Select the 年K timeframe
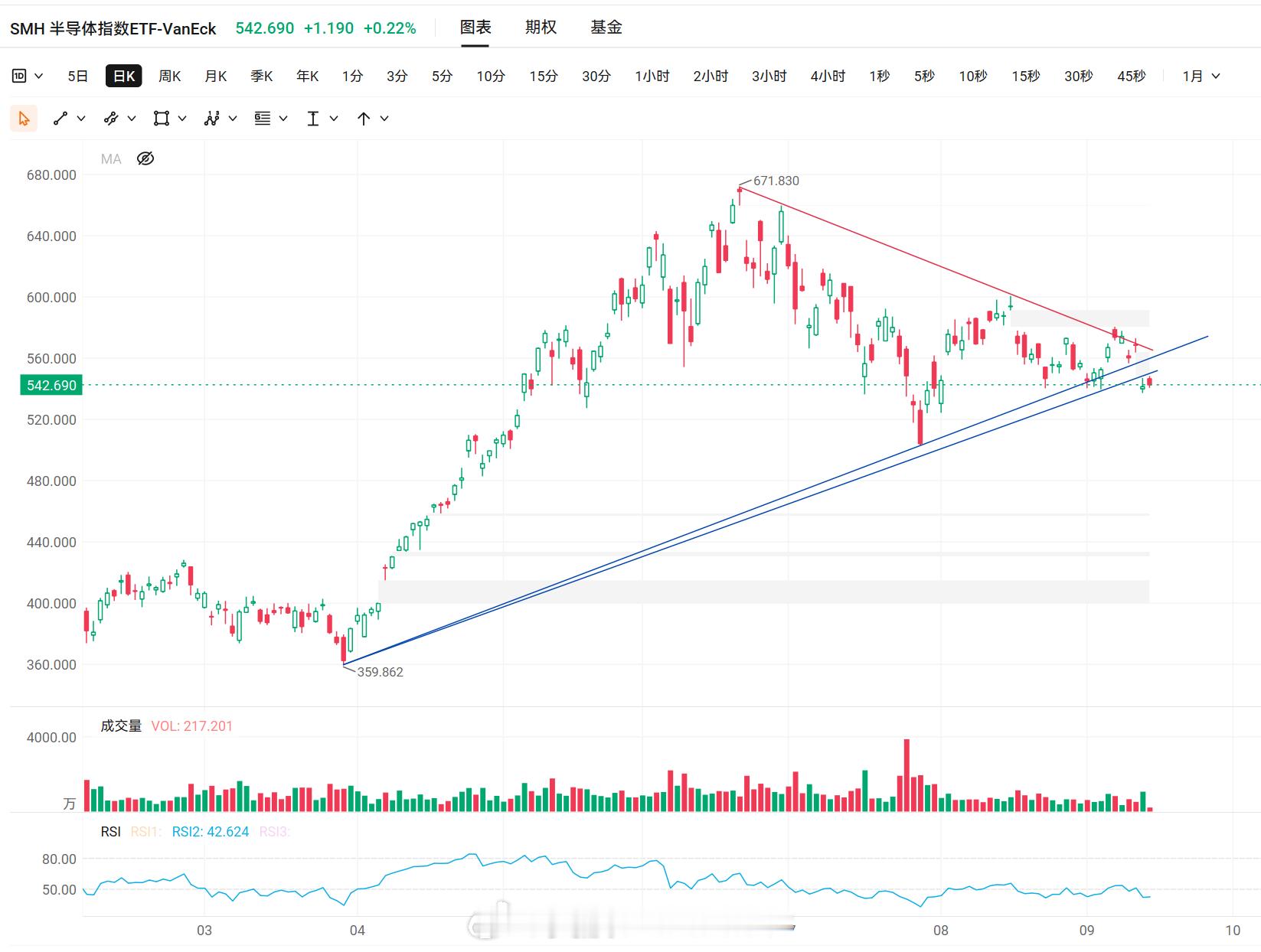Screen dimensions: 1261x952 [308, 76]
